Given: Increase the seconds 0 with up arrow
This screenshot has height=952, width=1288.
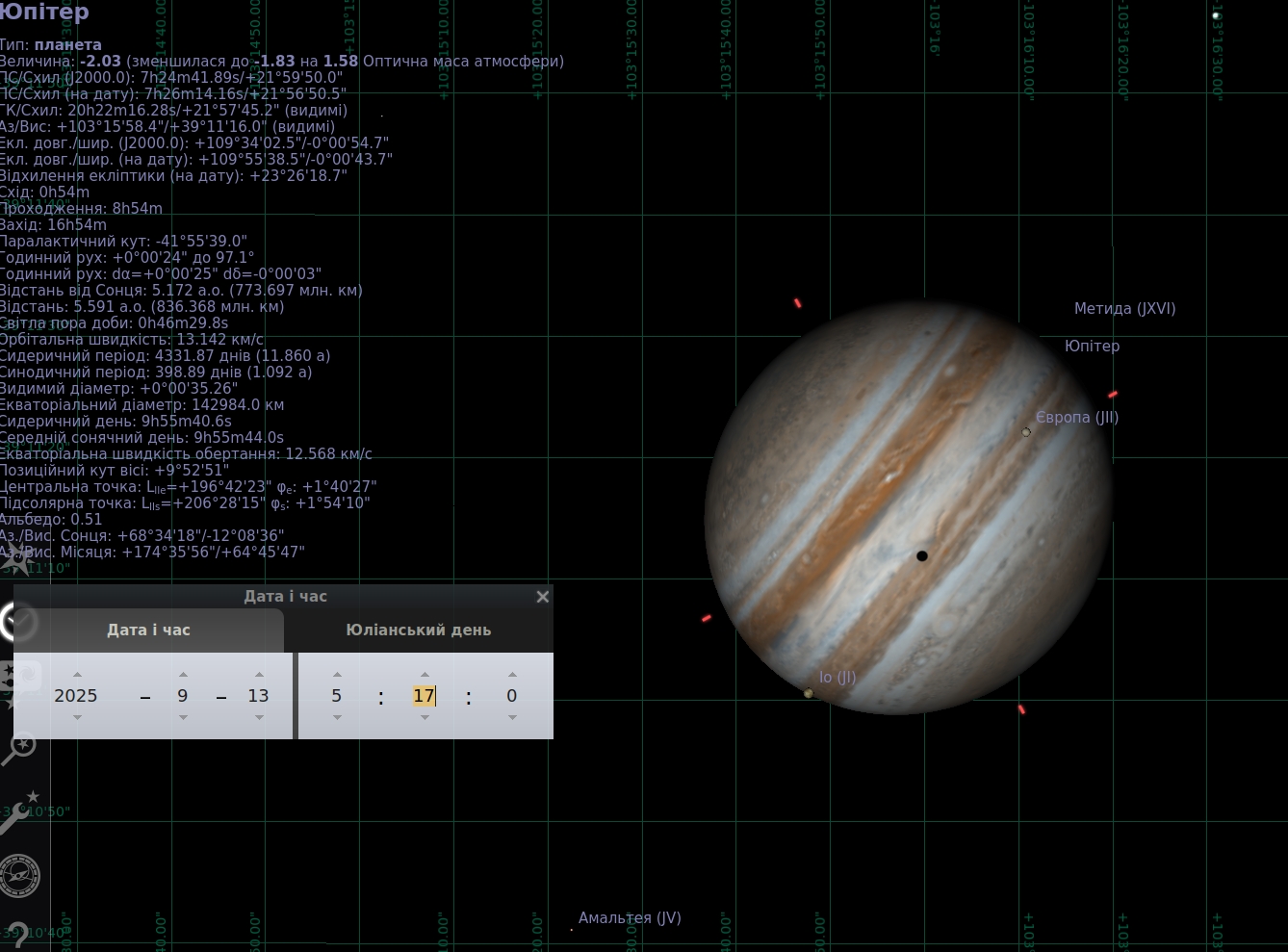Looking at the screenshot, I should [x=512, y=674].
